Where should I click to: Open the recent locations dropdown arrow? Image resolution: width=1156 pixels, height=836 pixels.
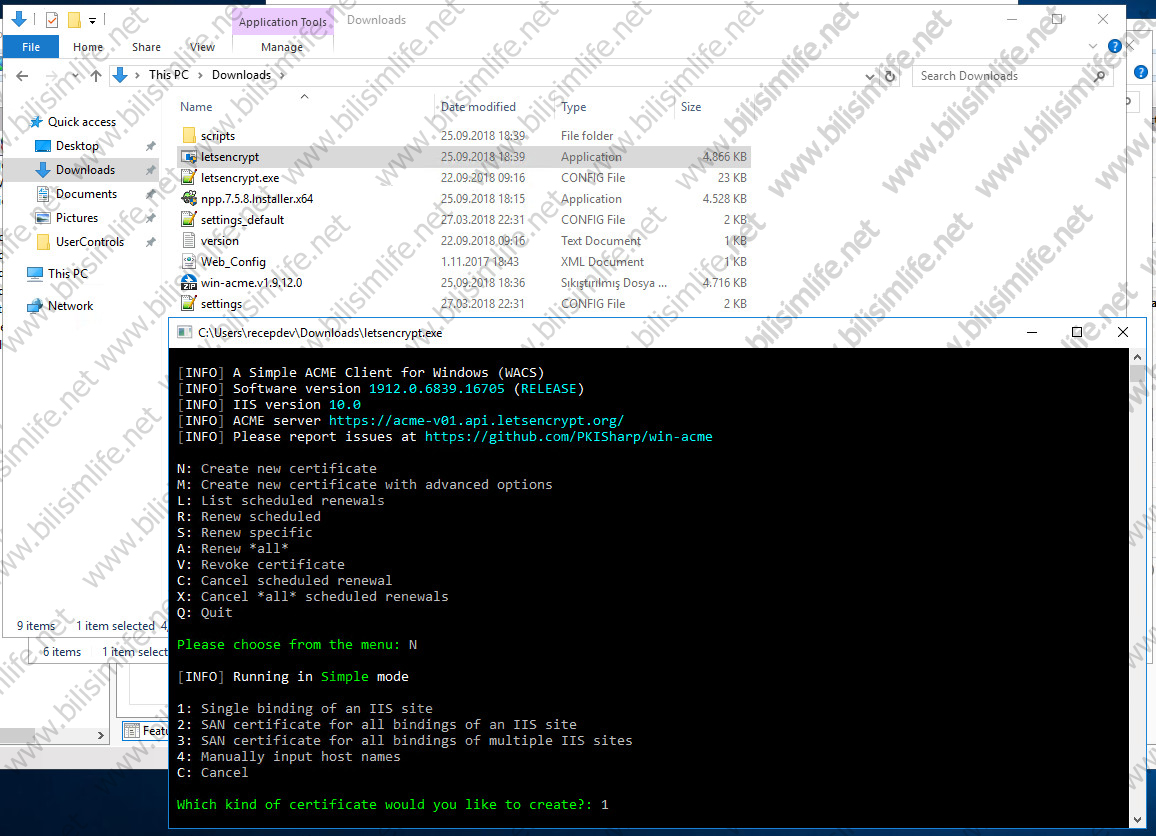tap(75, 76)
